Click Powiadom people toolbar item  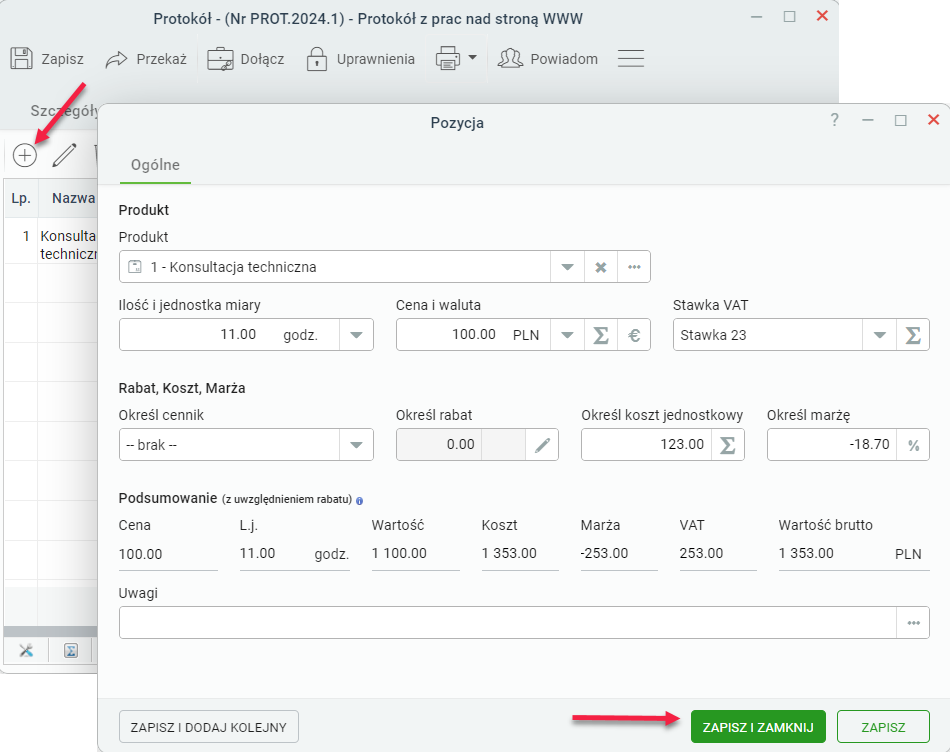(548, 59)
